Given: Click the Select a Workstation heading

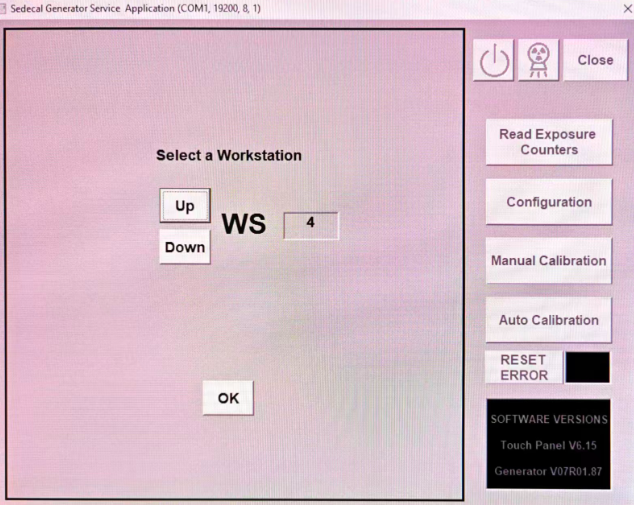Looking at the screenshot, I should (x=229, y=155).
